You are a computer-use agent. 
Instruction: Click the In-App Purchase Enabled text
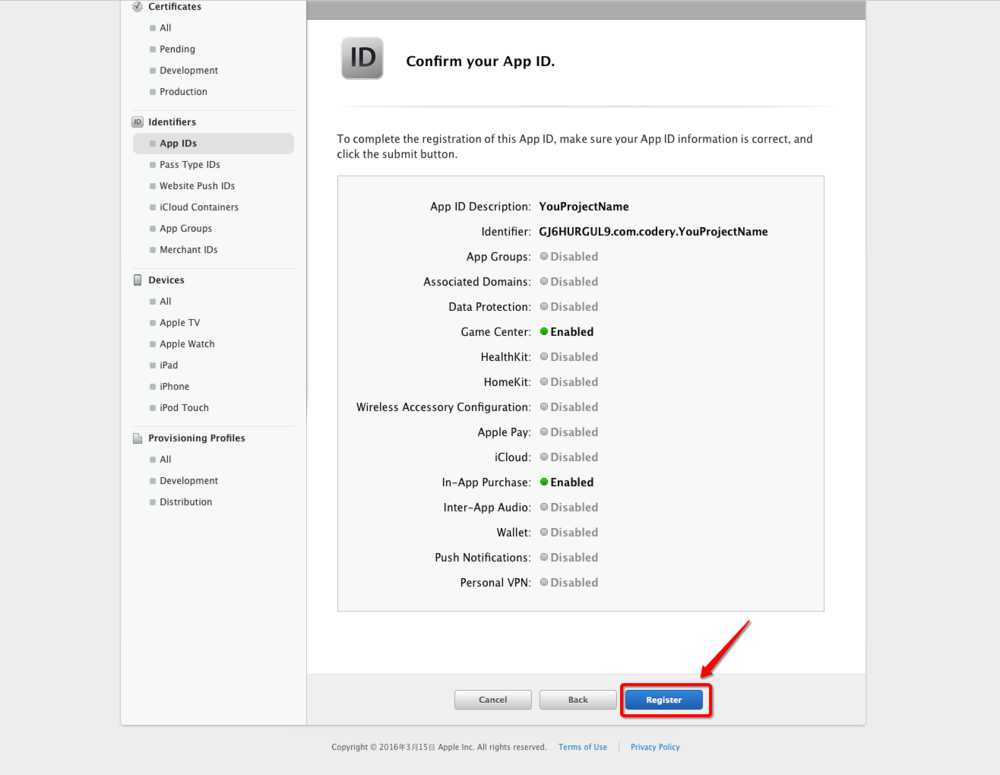(x=571, y=482)
